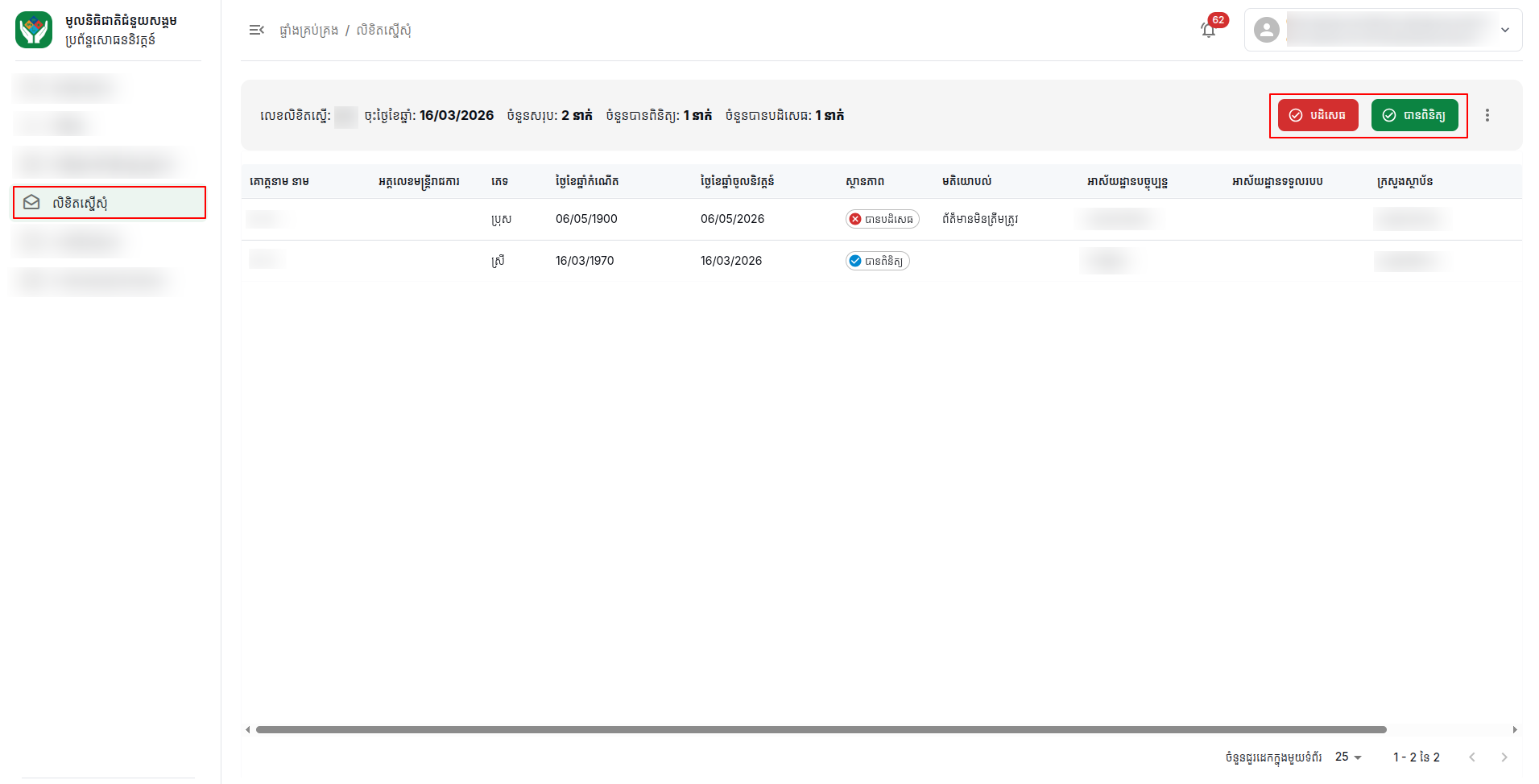Click retirement date 06/05/2026 cell
Viewport: 1539px width, 784px height.
732,219
